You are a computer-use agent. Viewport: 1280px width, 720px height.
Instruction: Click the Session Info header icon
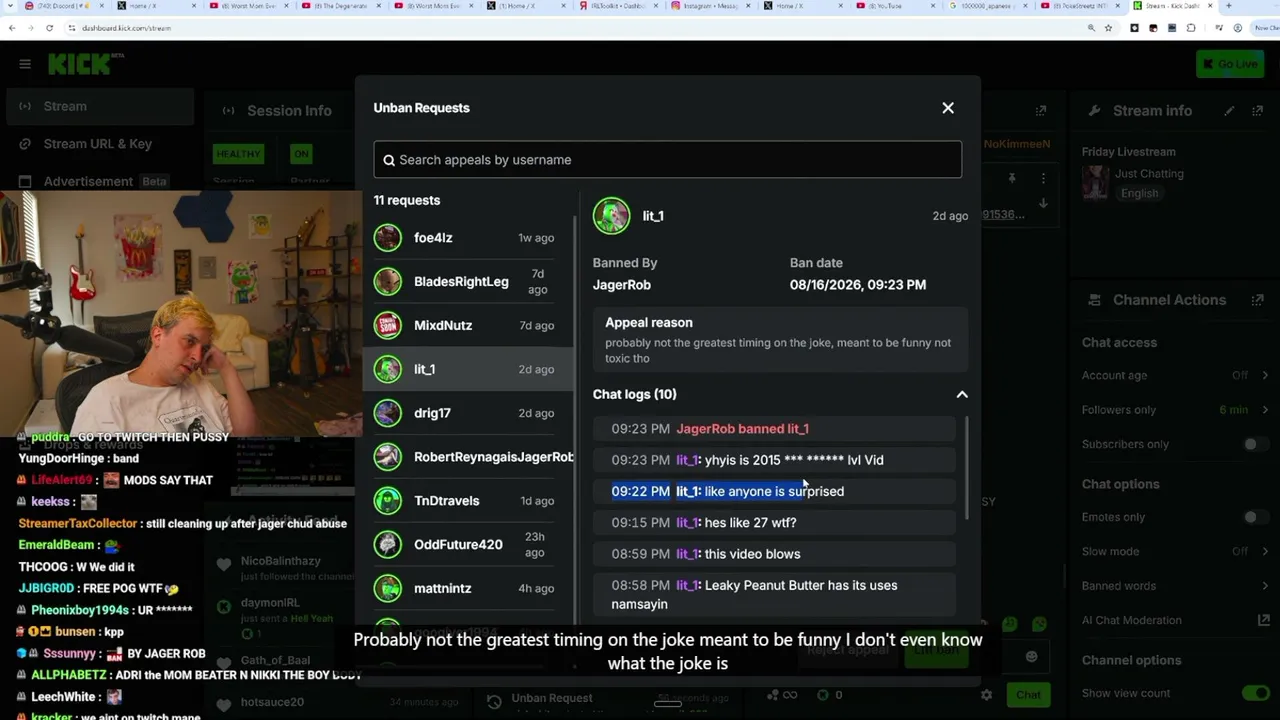point(228,111)
